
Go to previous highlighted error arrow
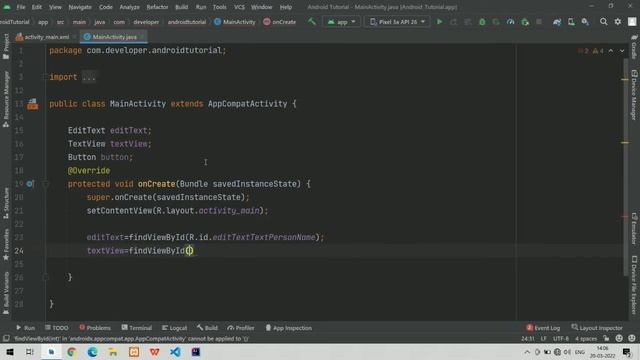click(611, 51)
